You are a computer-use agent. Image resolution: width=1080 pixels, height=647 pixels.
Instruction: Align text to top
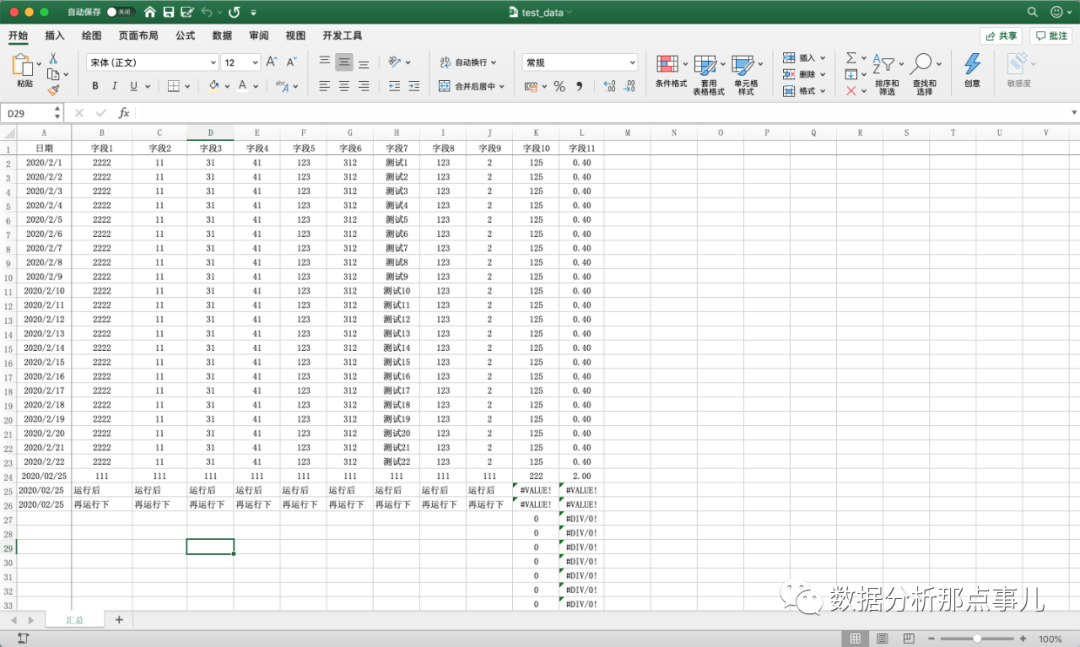coord(324,62)
